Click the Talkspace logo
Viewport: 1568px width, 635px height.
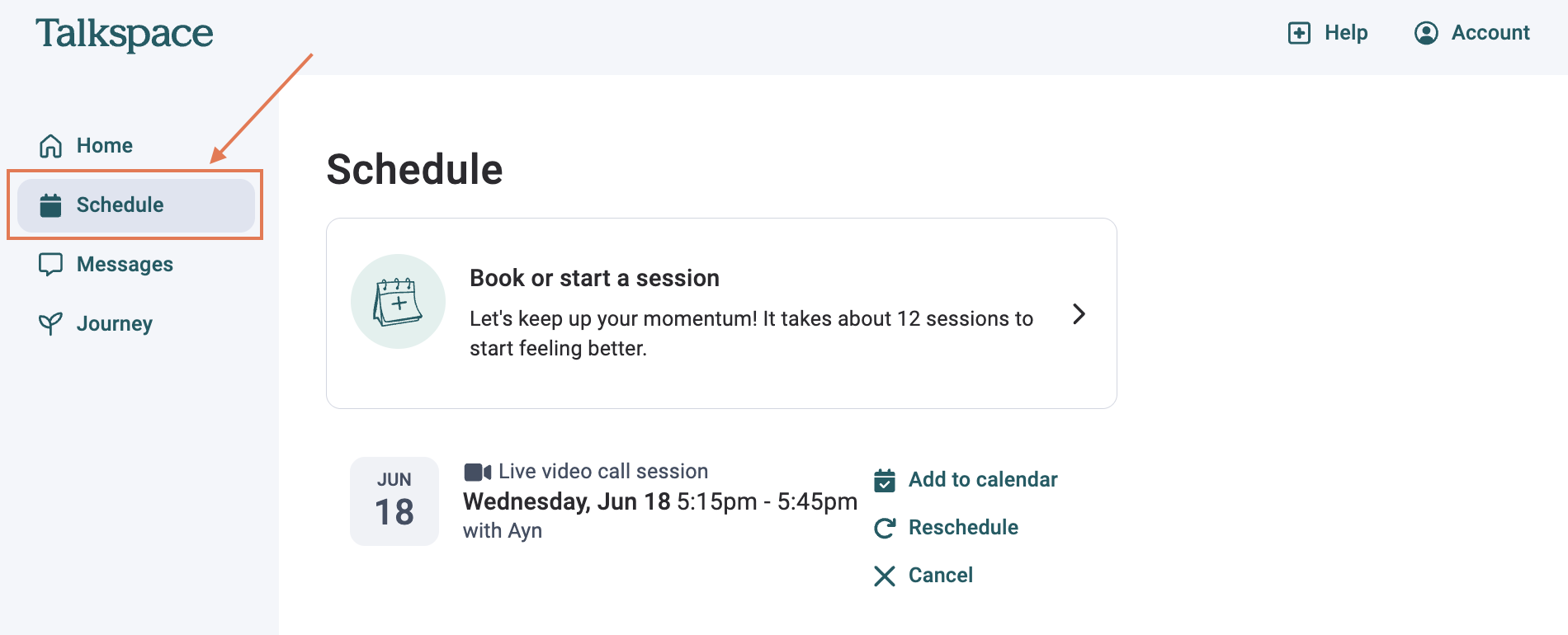tap(124, 35)
